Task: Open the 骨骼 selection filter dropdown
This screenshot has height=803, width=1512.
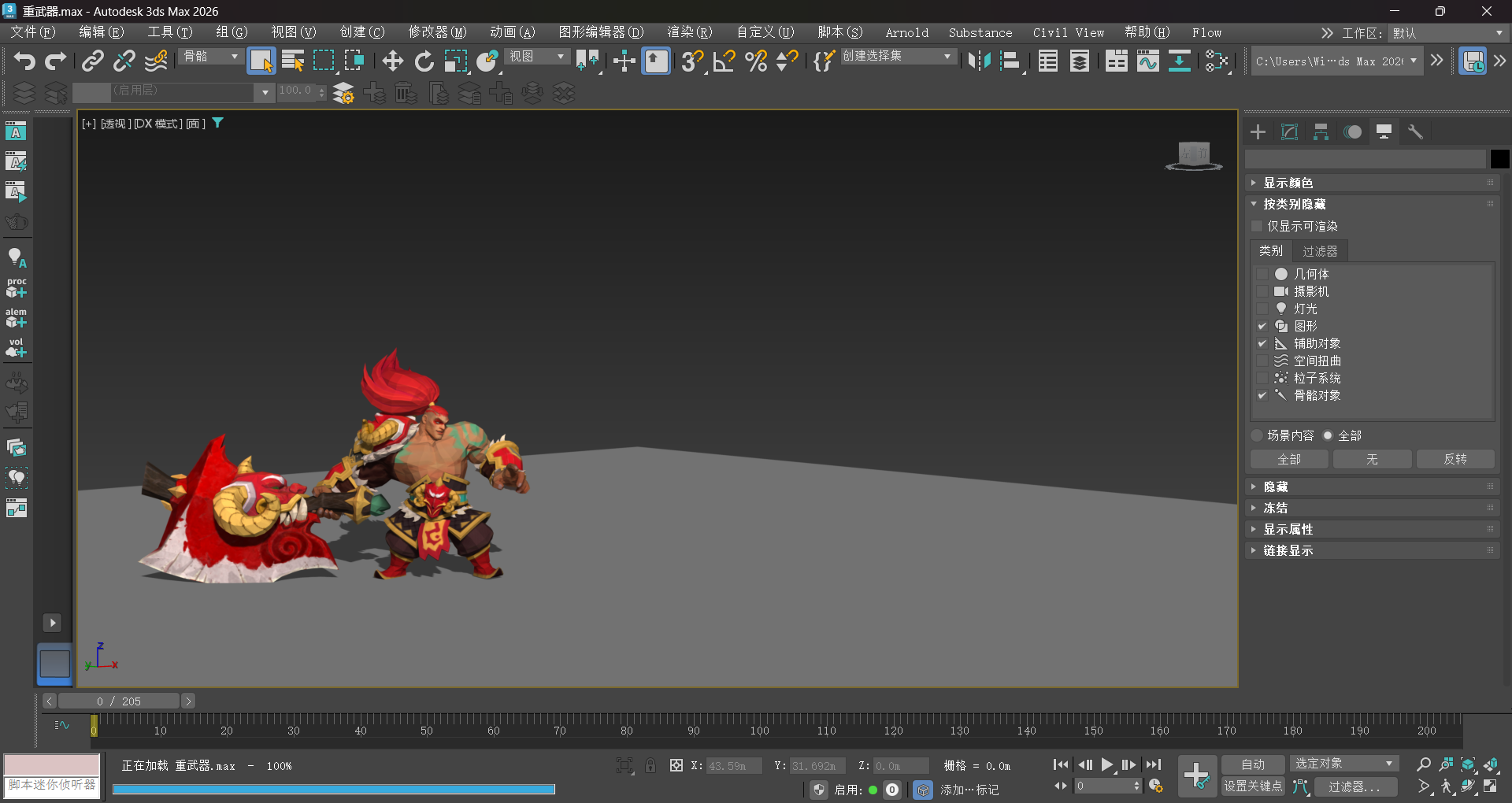Action: point(210,57)
